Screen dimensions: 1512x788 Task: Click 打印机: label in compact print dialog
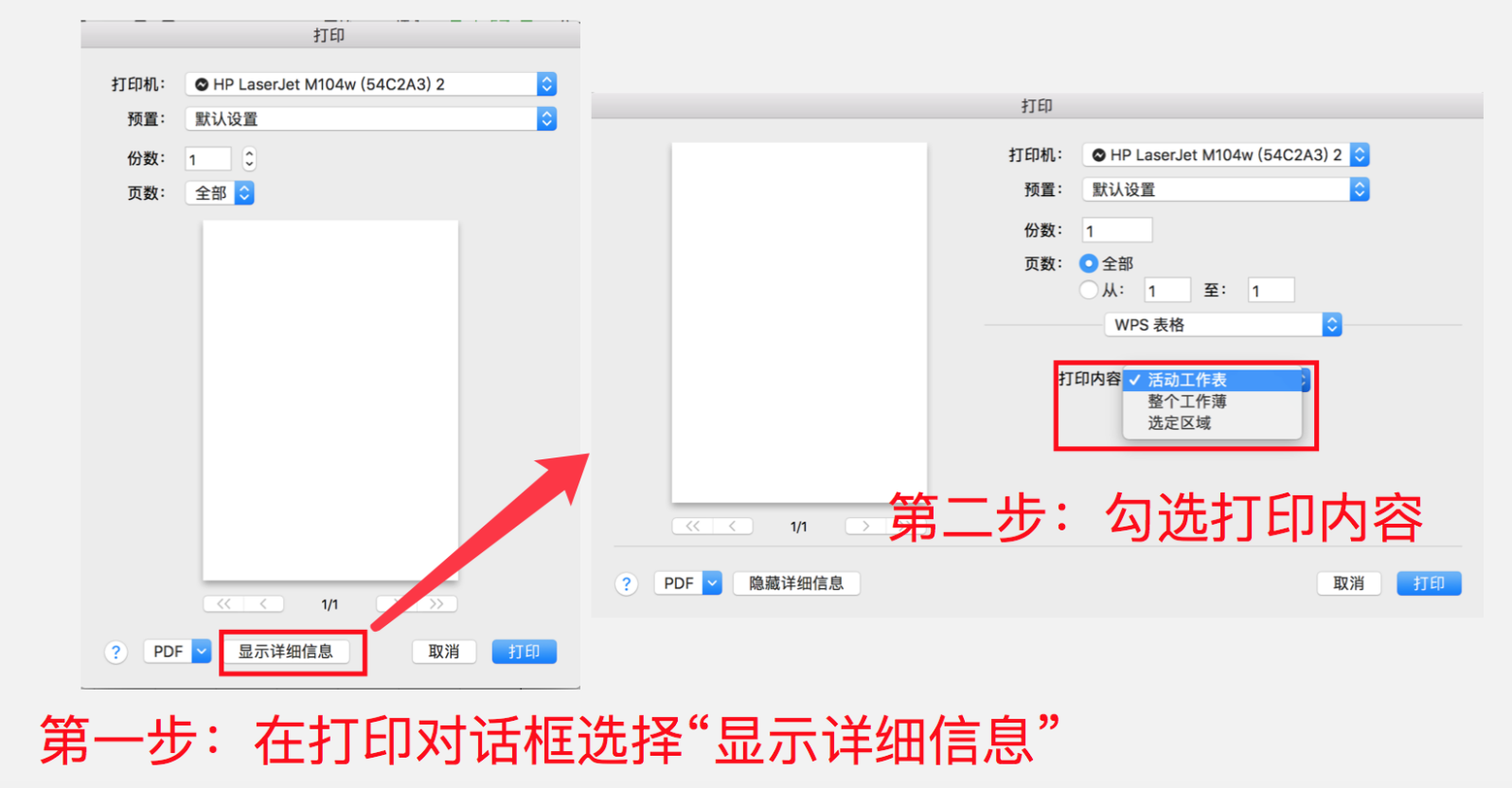[138, 84]
